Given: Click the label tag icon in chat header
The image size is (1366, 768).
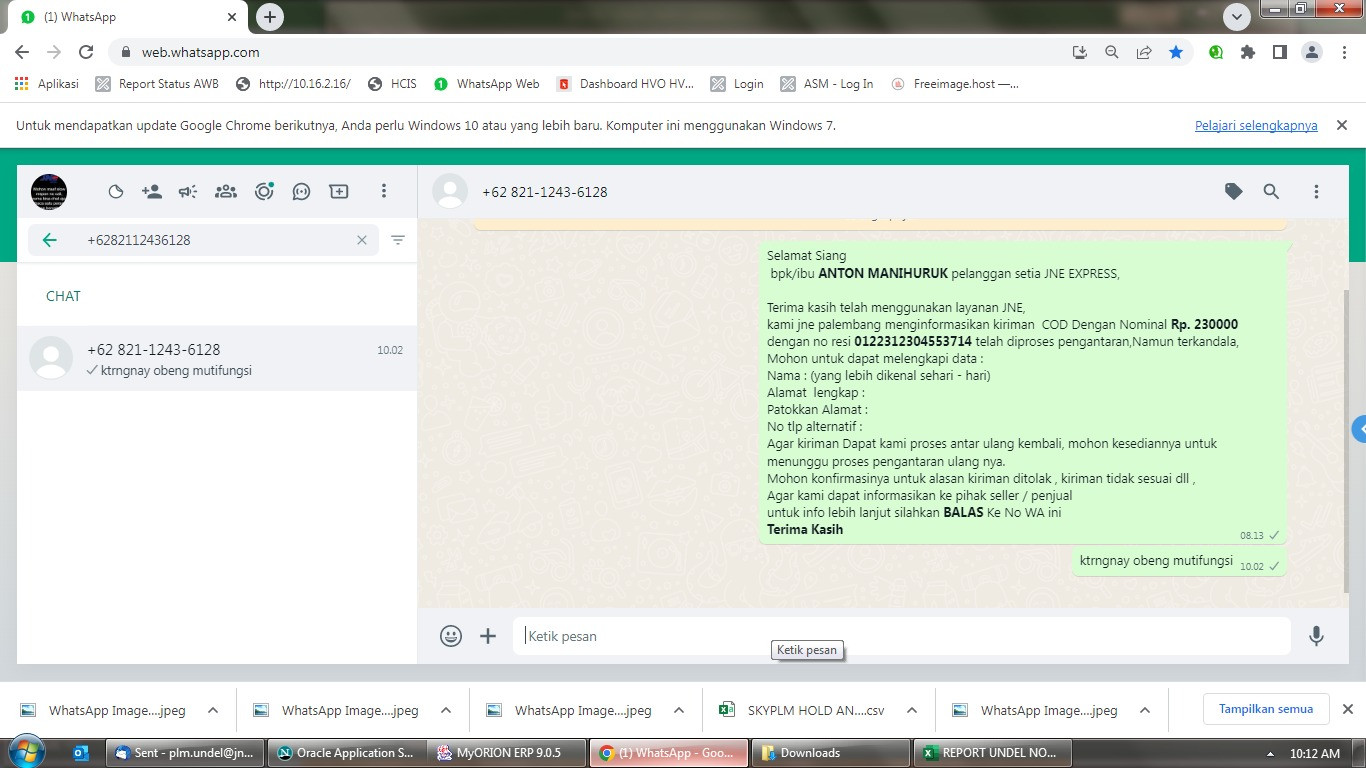Looking at the screenshot, I should [1234, 191].
